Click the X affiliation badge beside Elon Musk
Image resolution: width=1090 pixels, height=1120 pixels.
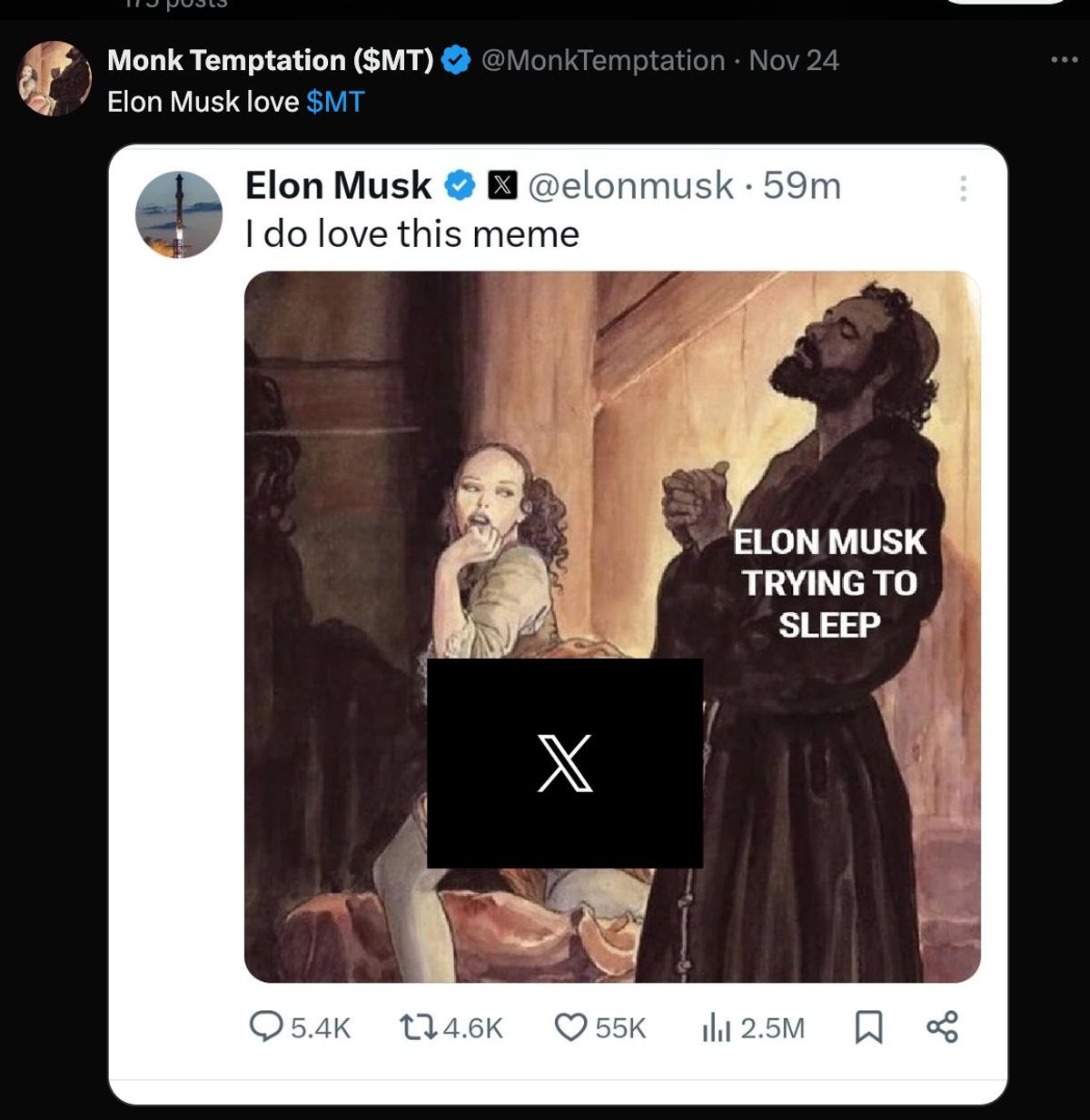(x=503, y=185)
